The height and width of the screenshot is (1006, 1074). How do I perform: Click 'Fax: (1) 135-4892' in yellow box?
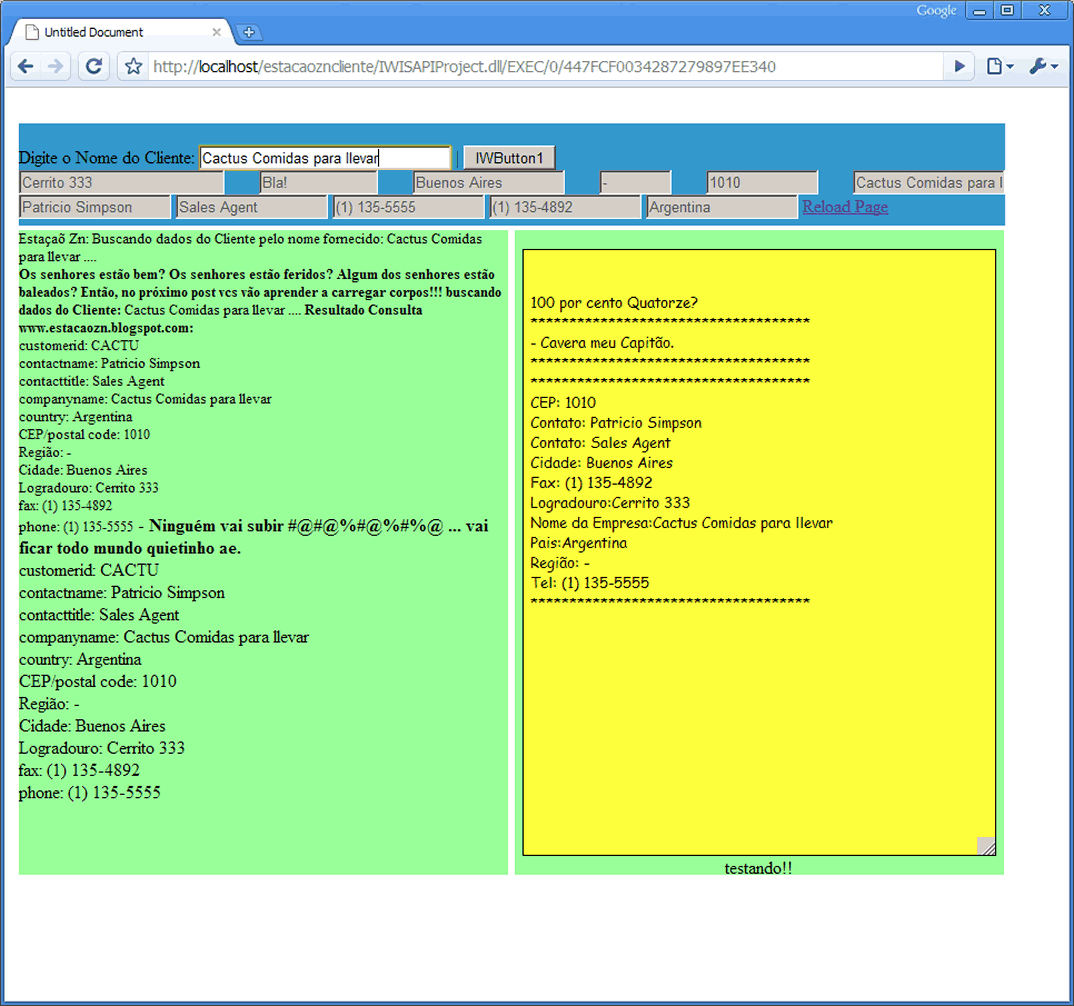(591, 483)
